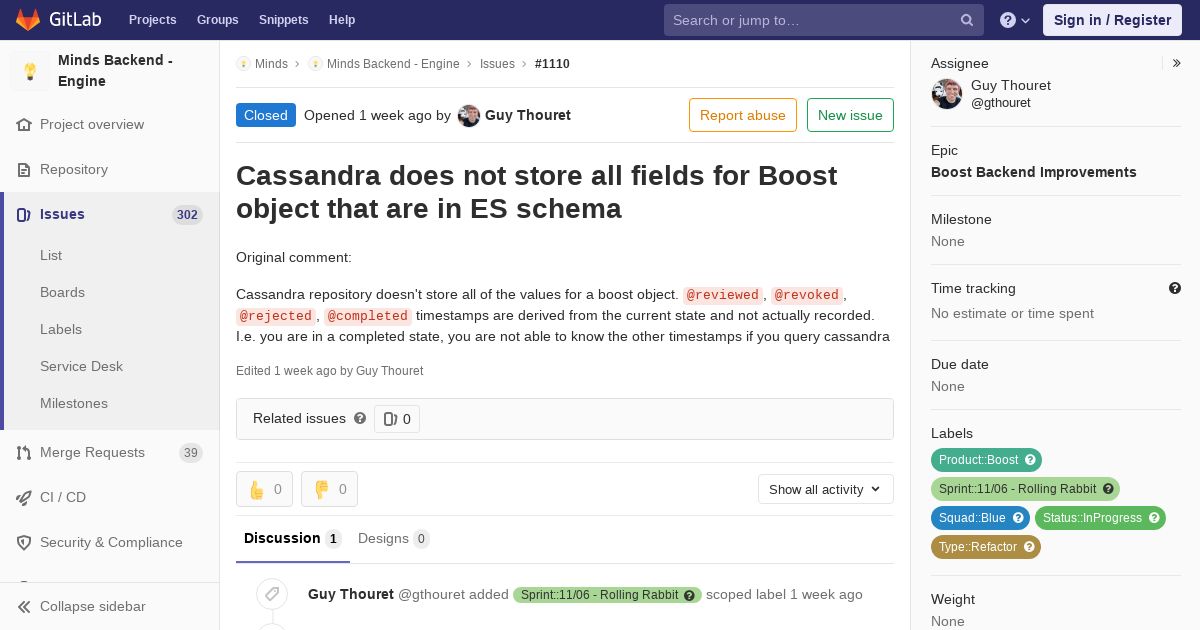Click the Status::InProgress label help icon
The image size is (1200, 630).
click(1154, 518)
